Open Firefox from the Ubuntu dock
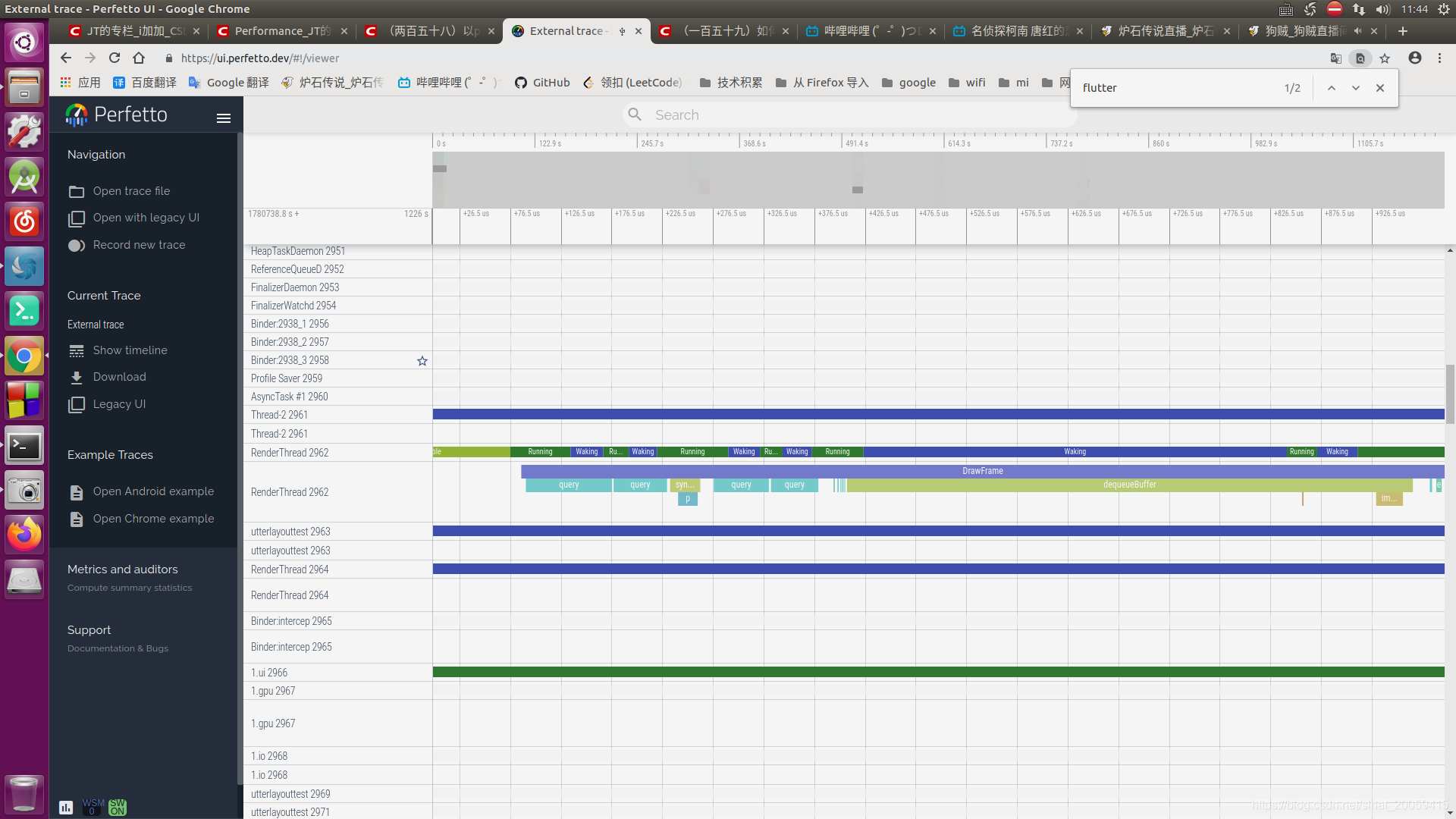Viewport: 1456px width, 819px height. [x=24, y=535]
